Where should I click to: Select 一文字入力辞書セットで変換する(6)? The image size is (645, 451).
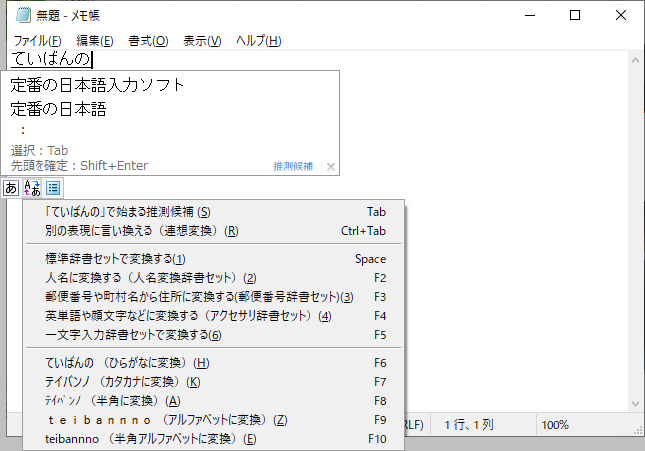214,335
